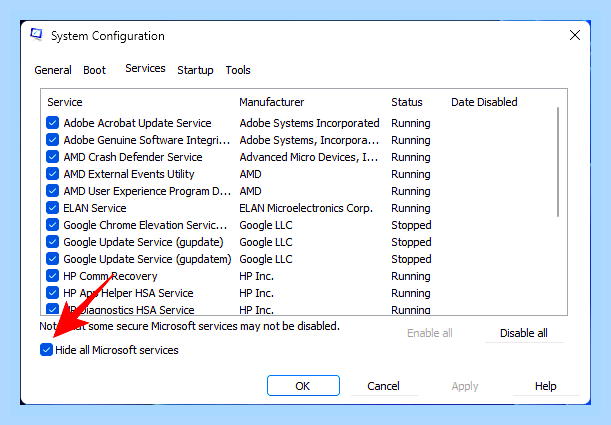This screenshot has width=611, height=425.
Task: Click the Cancel button
Action: point(383,386)
